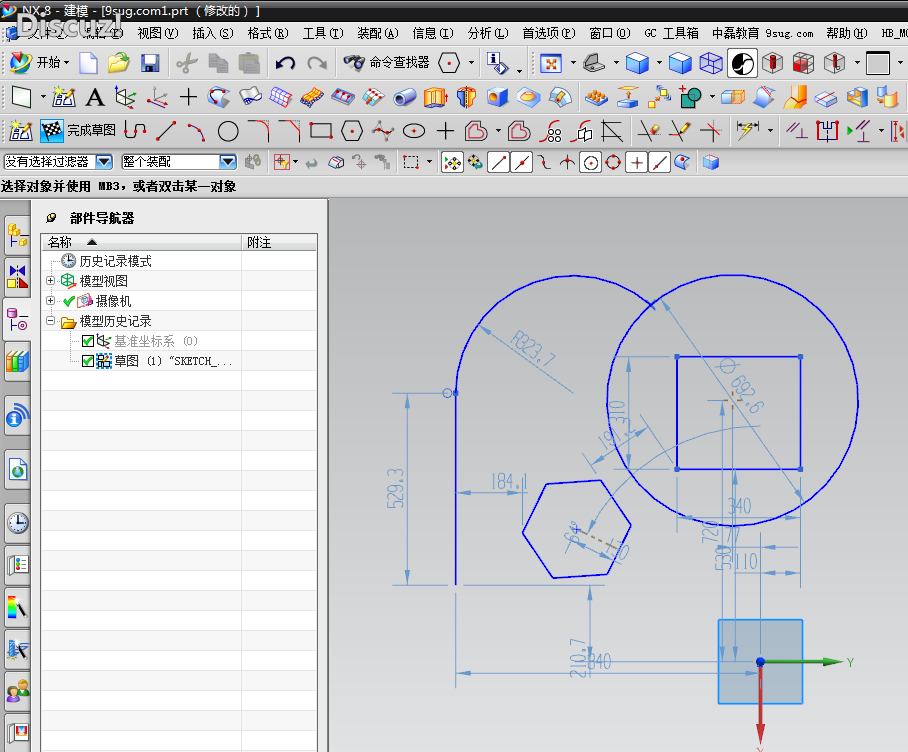Cut with the scissors icon

186,63
